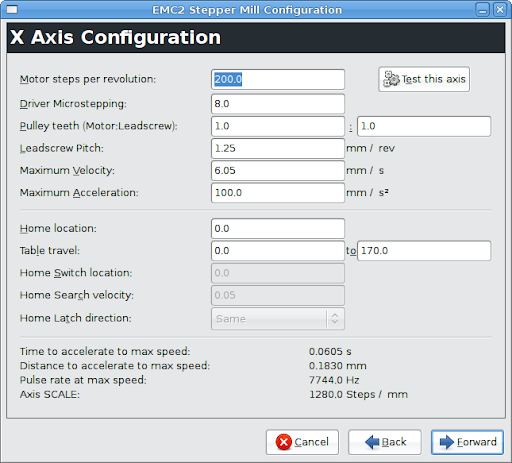This screenshot has width=512, height=463.
Task: Click the Cancel button
Action: [x=302, y=442]
